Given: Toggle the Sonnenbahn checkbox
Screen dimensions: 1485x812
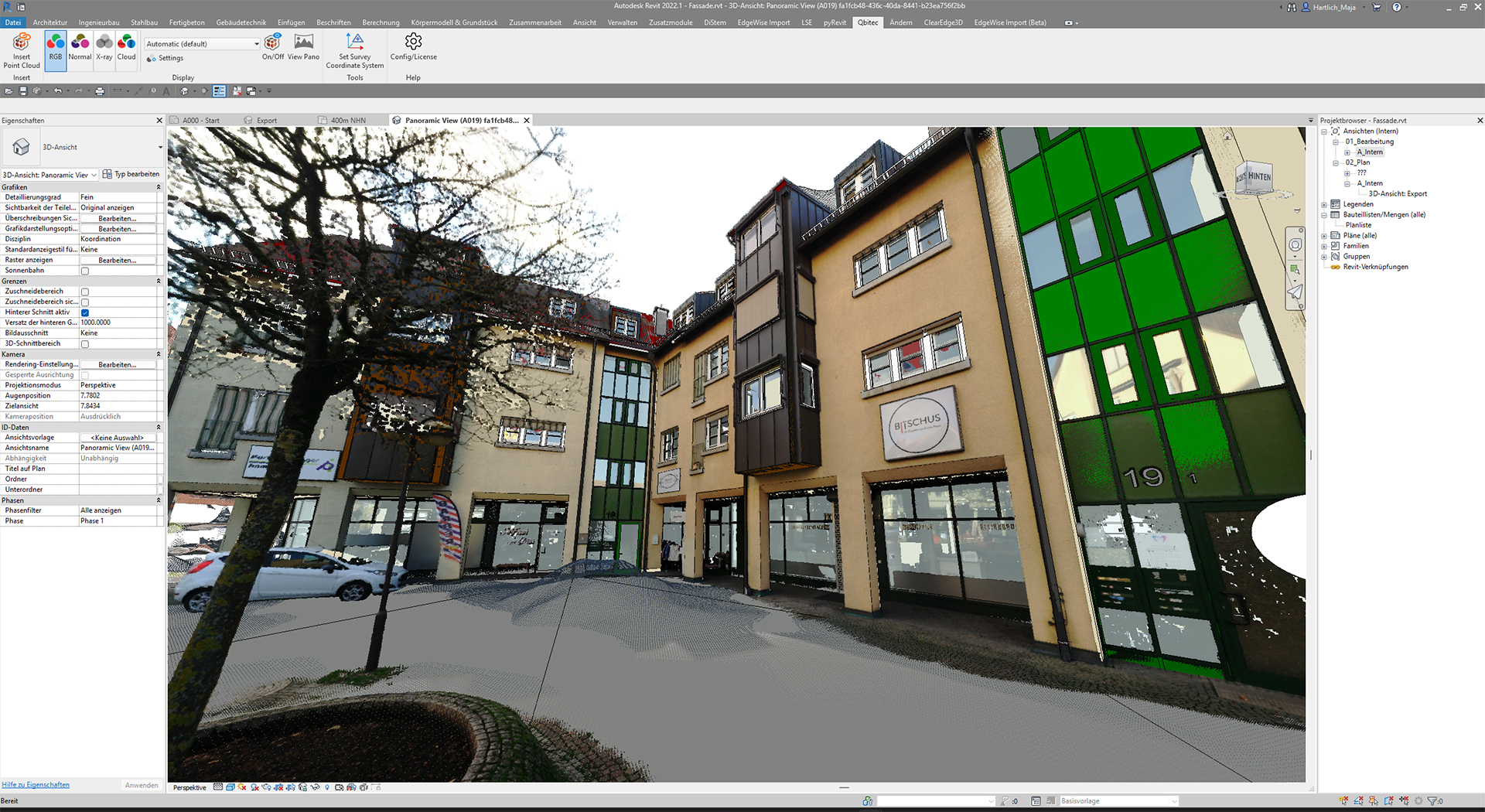Looking at the screenshot, I should pyautogui.click(x=84, y=271).
